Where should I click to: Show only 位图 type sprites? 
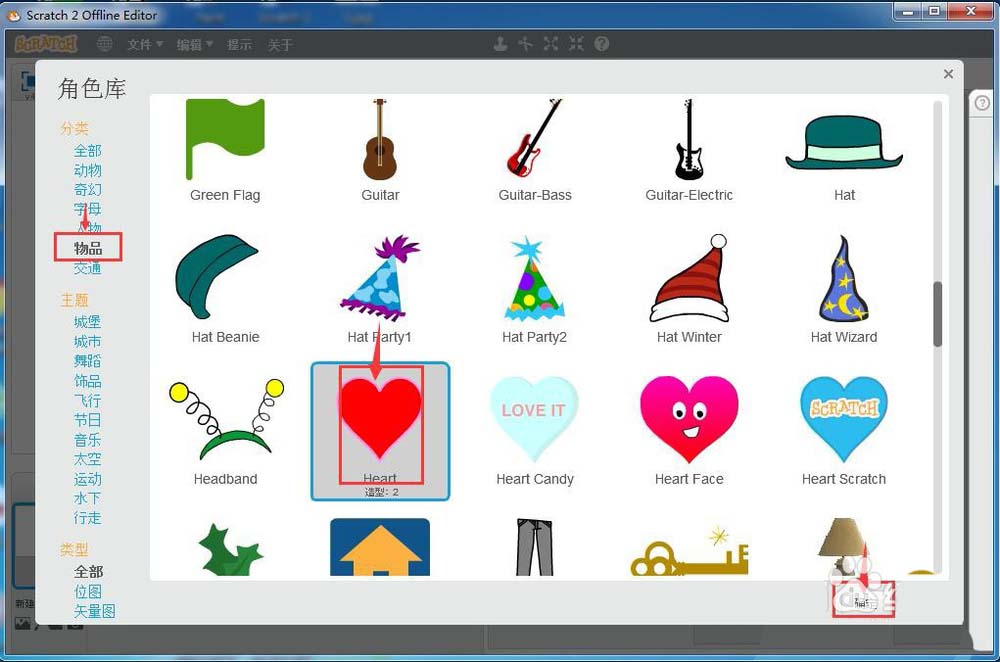(87, 592)
